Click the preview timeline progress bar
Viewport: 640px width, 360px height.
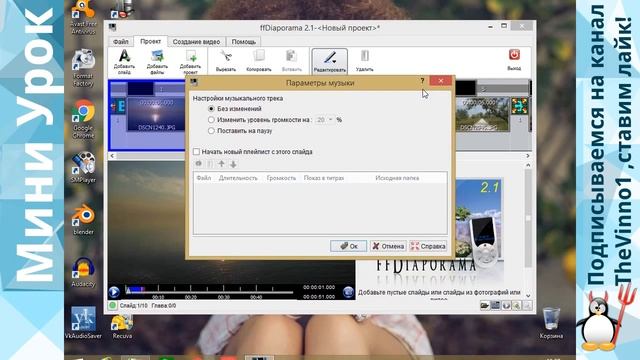[x=209, y=292]
